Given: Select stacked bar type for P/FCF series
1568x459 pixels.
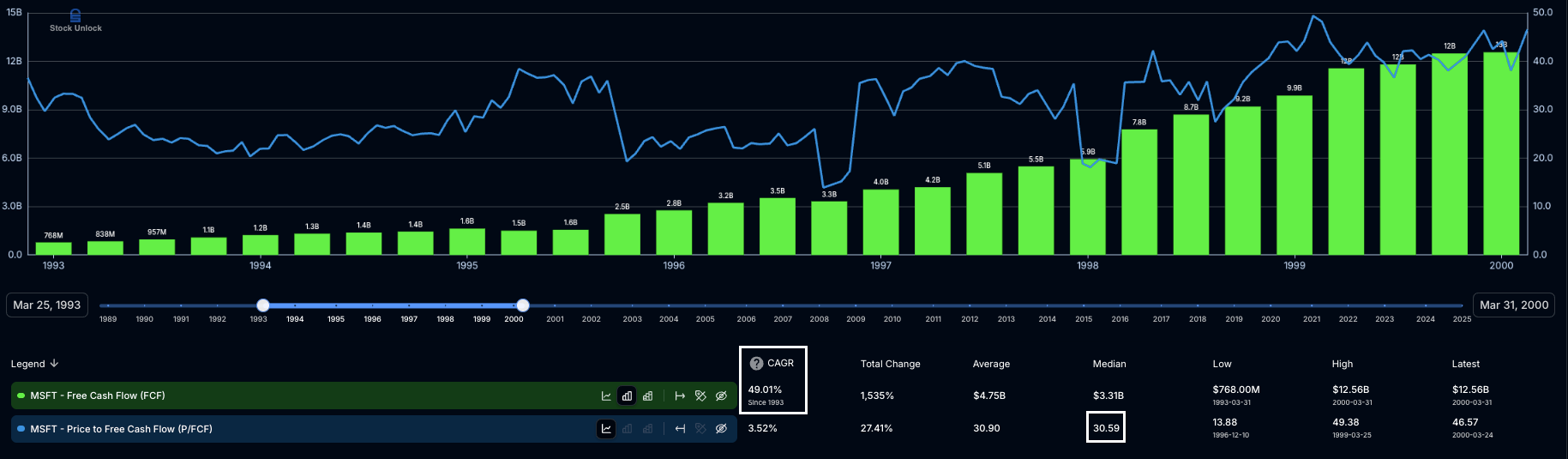Looking at the screenshot, I should 647,428.
